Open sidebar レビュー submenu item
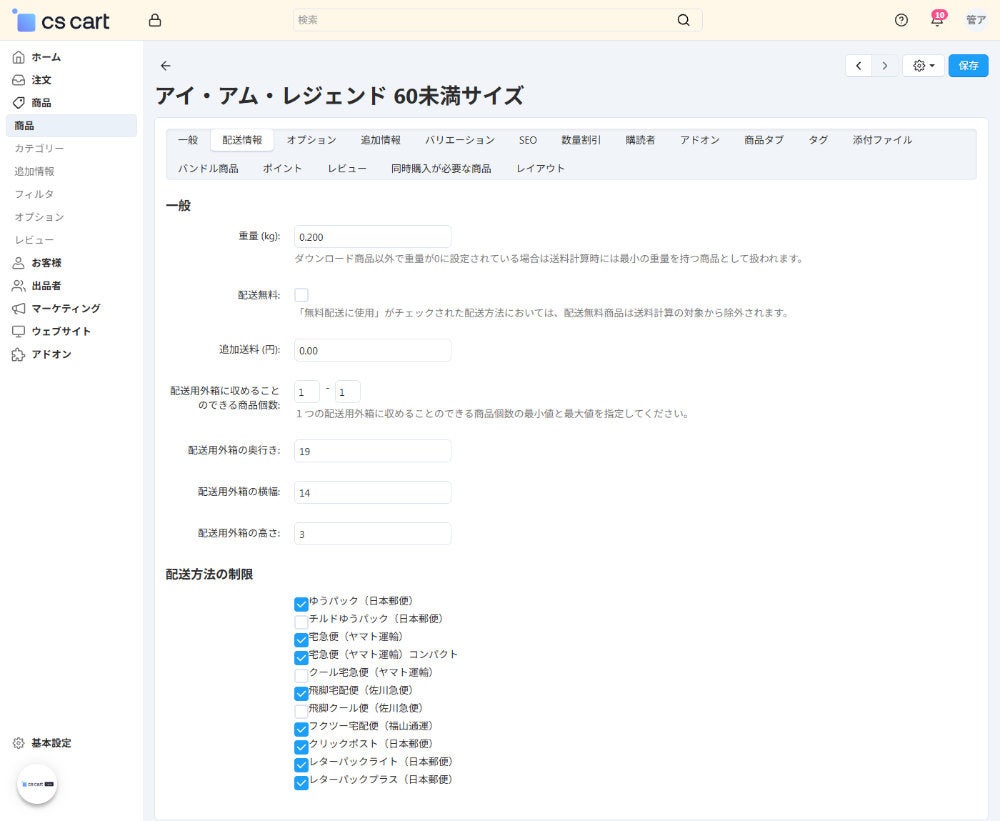Image resolution: width=1000 pixels, height=821 pixels. 34,240
